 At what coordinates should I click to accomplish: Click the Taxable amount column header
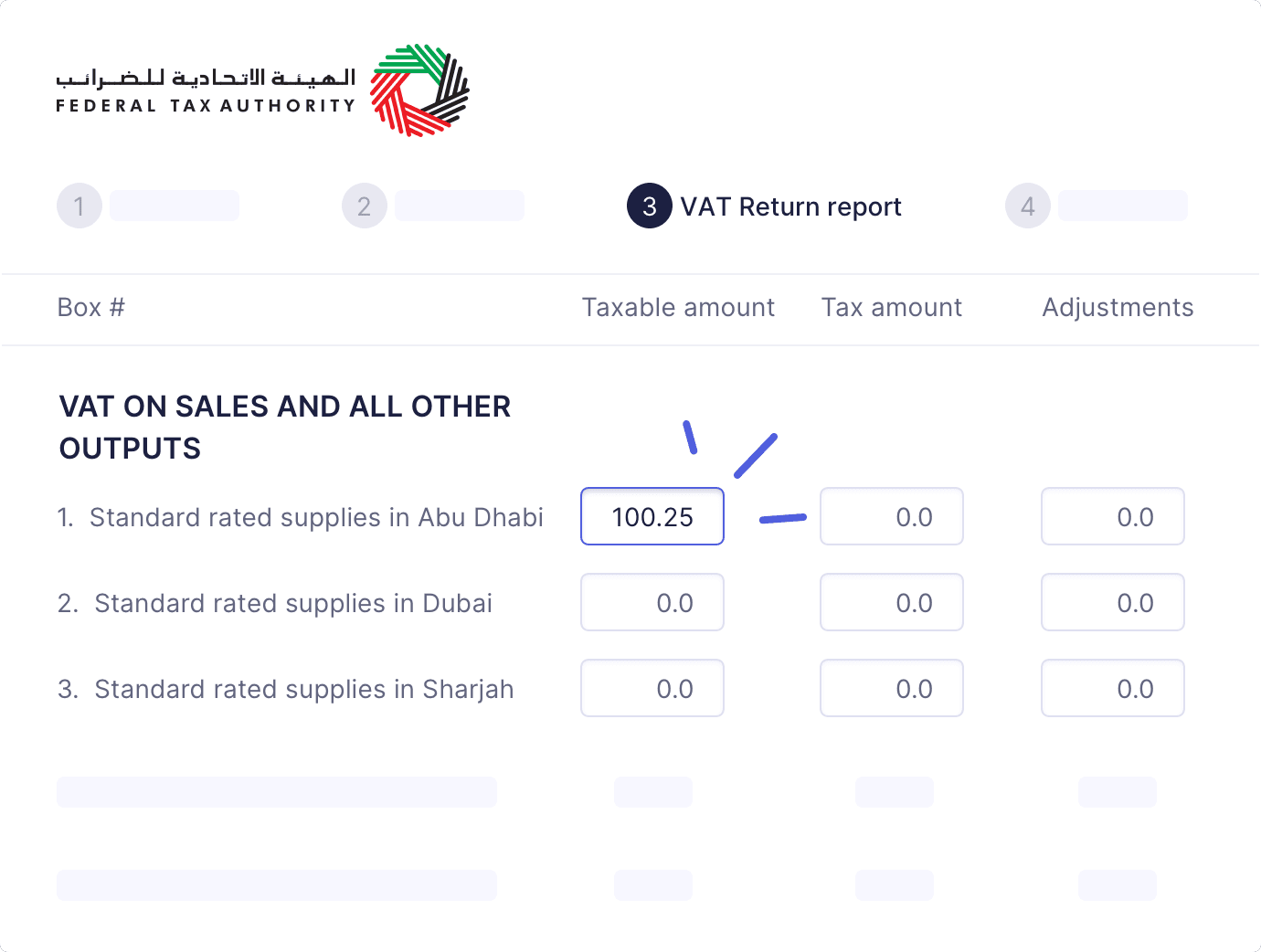[x=678, y=308]
